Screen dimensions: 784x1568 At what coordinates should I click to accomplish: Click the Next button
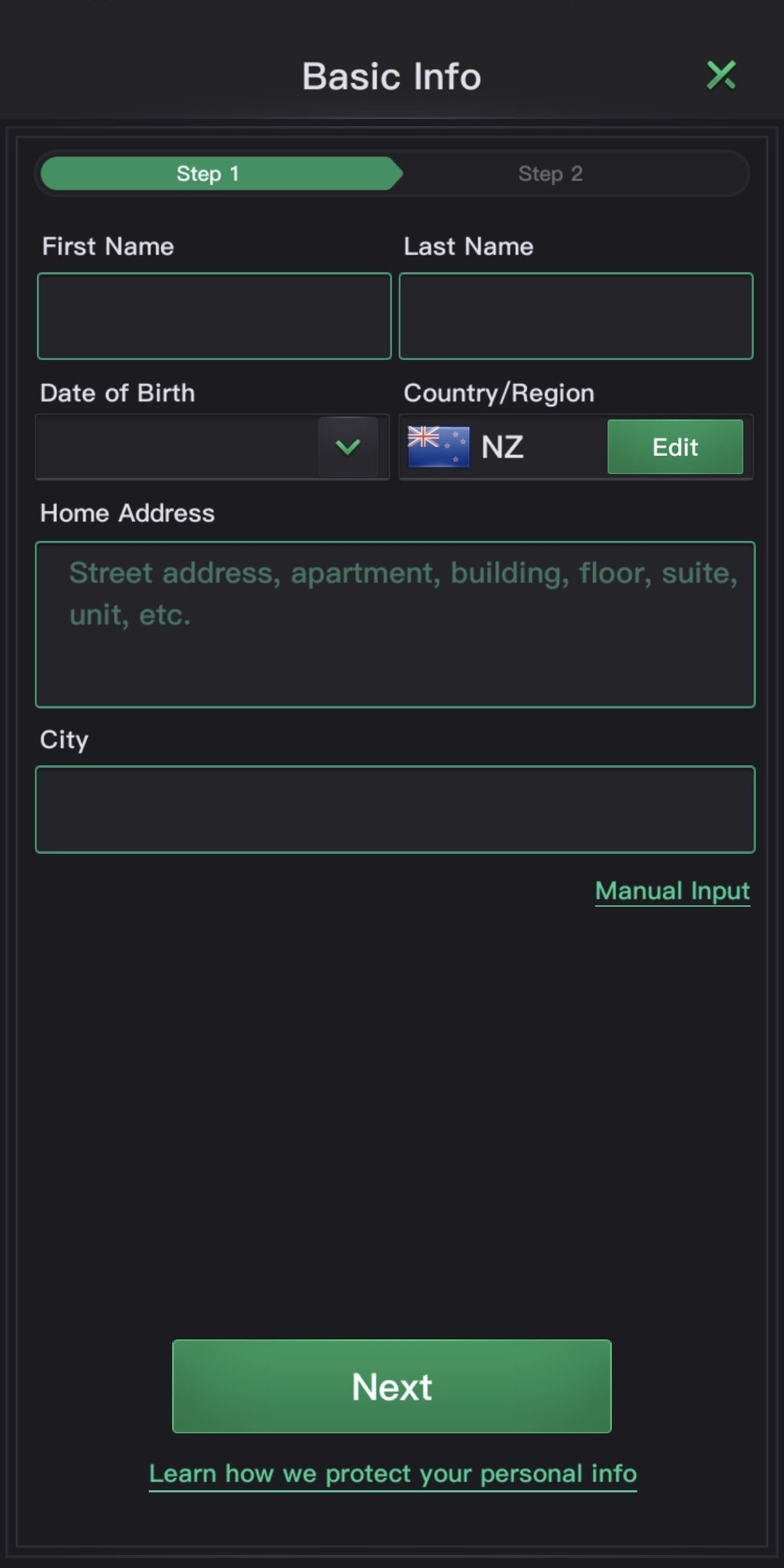pyautogui.click(x=392, y=1387)
